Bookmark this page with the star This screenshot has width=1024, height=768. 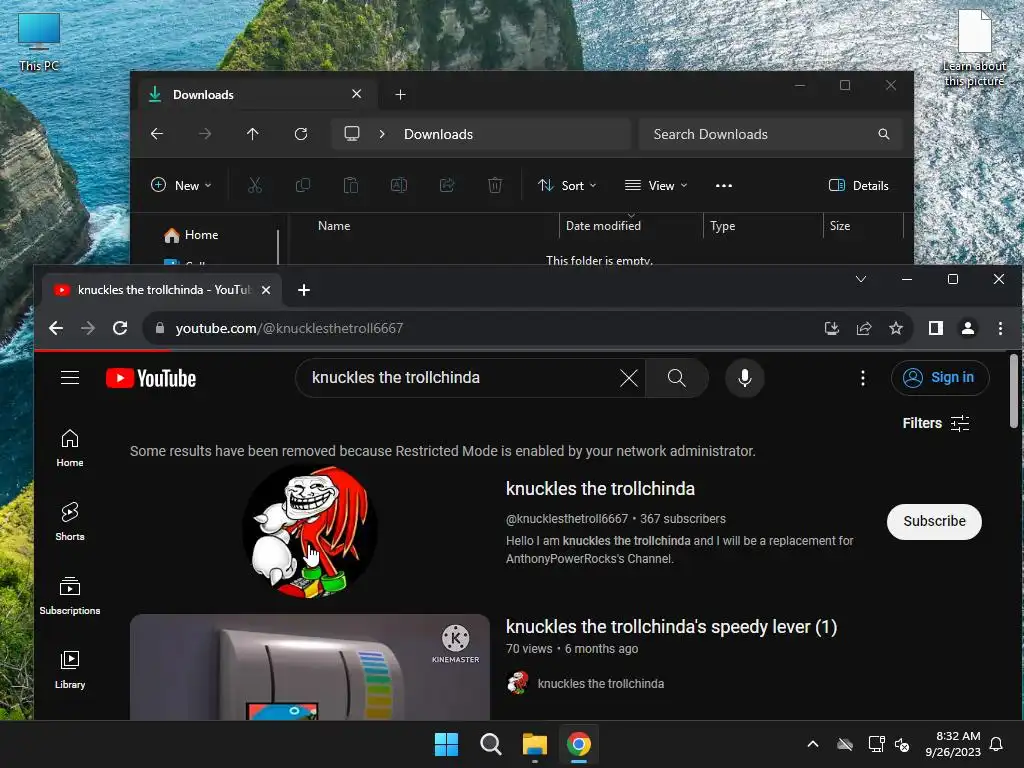point(896,328)
